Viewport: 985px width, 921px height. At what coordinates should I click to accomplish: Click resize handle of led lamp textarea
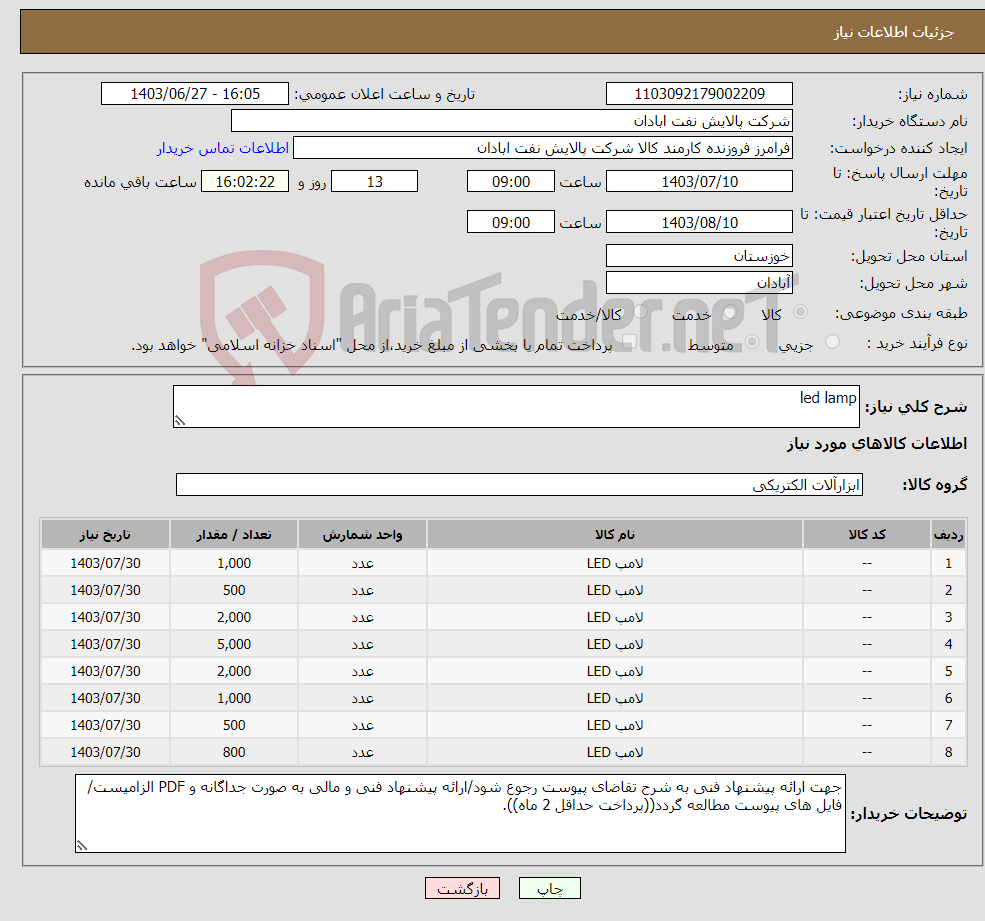tap(180, 421)
